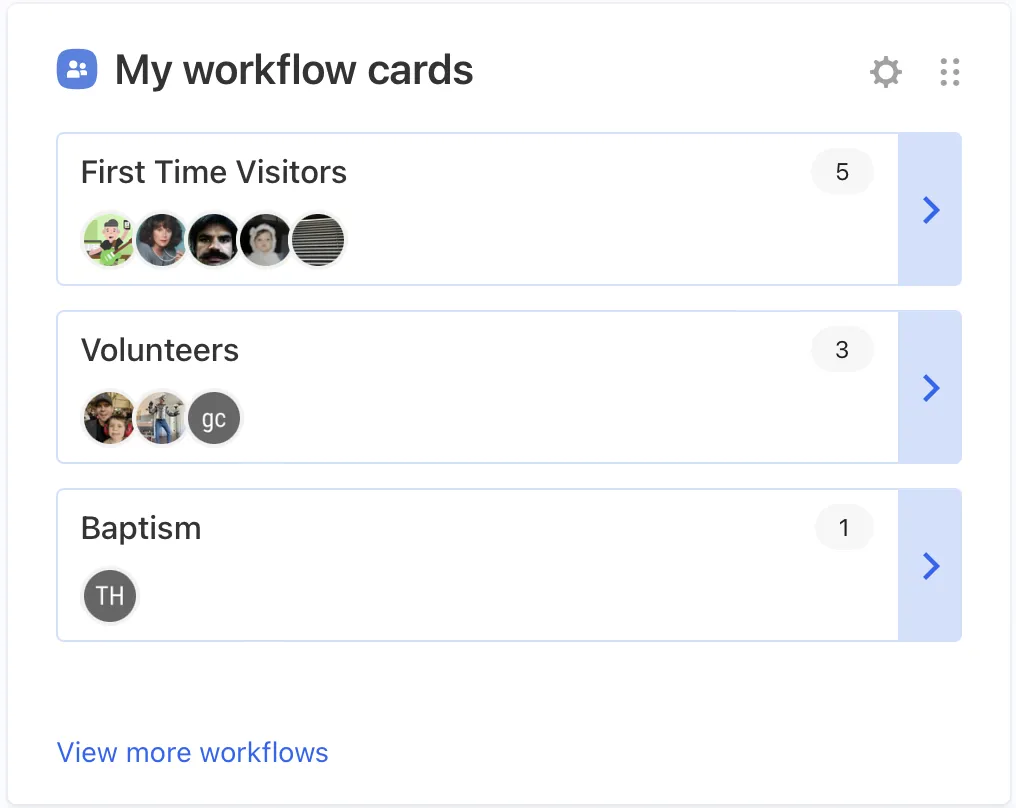Click the cartoon guitar avatar in First Time Visitors
This screenshot has height=808, width=1016.
pyautogui.click(x=108, y=240)
